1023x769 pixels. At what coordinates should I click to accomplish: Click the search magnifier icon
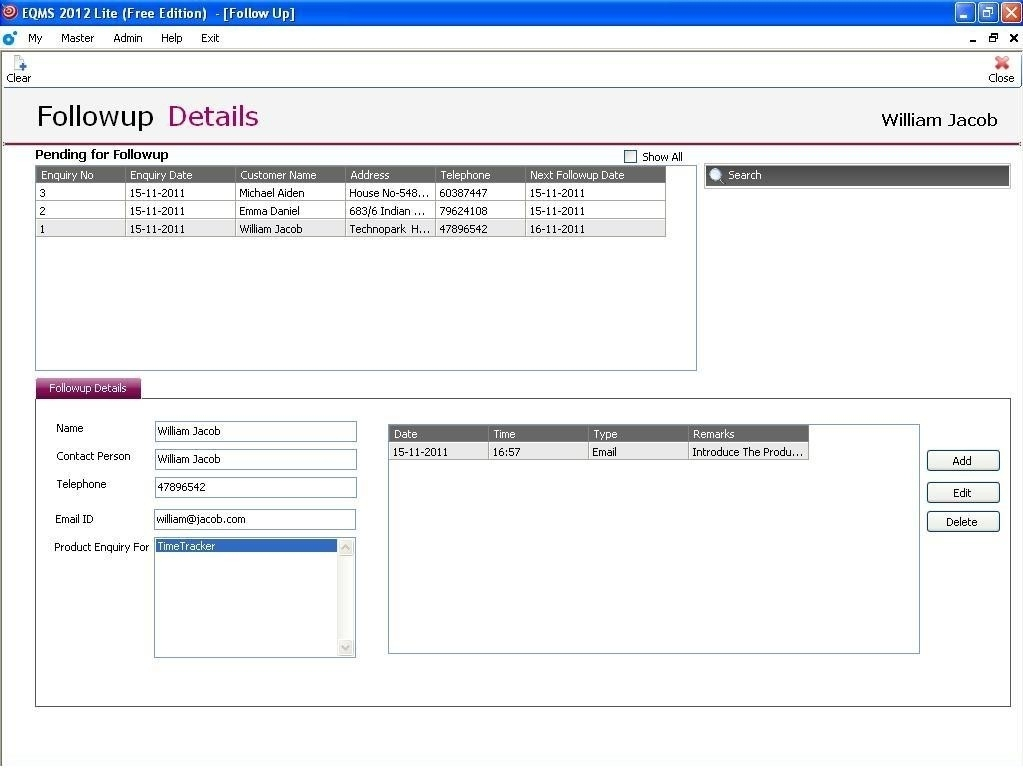click(716, 176)
